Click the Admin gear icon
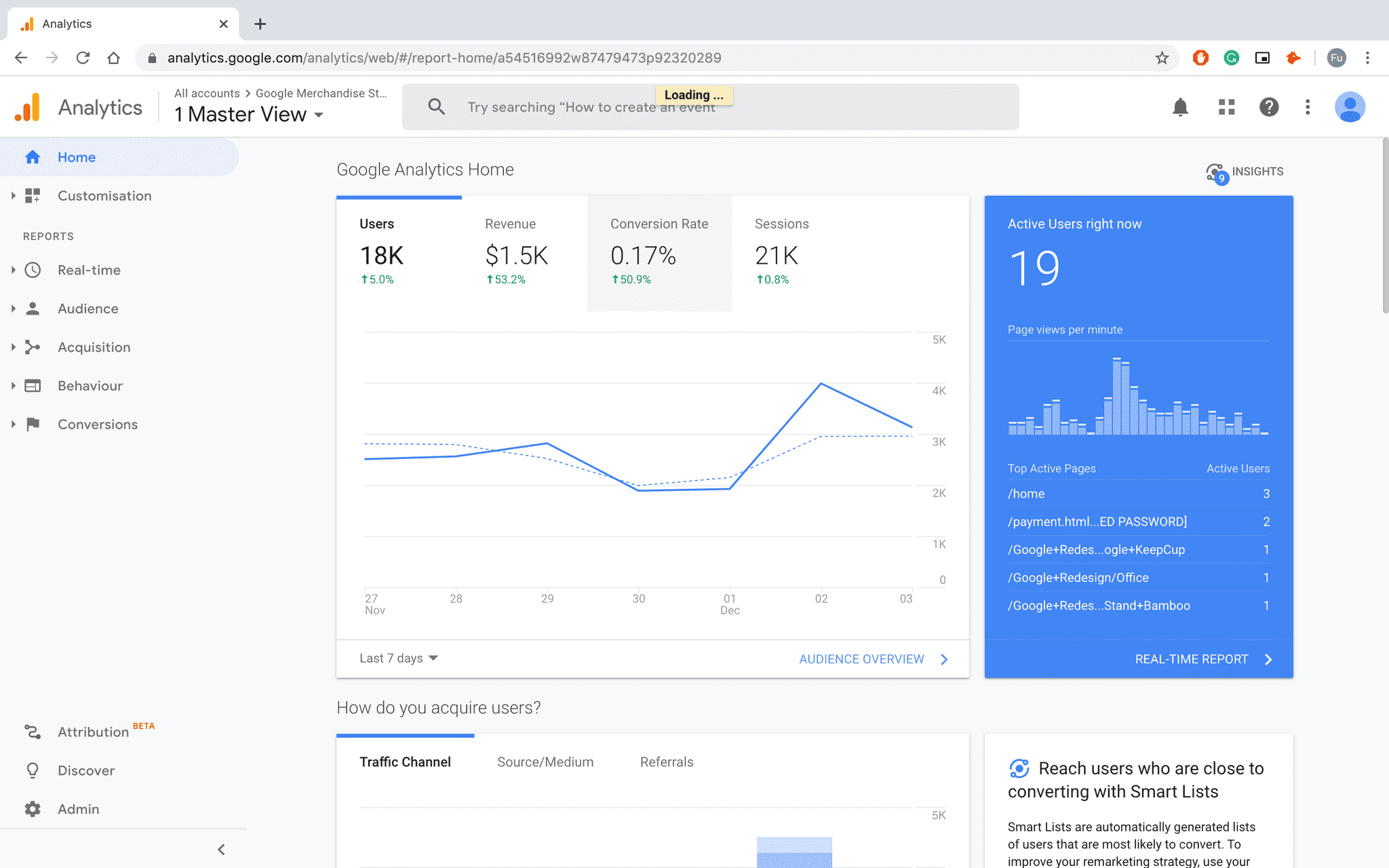This screenshot has width=1389, height=868. click(x=33, y=809)
